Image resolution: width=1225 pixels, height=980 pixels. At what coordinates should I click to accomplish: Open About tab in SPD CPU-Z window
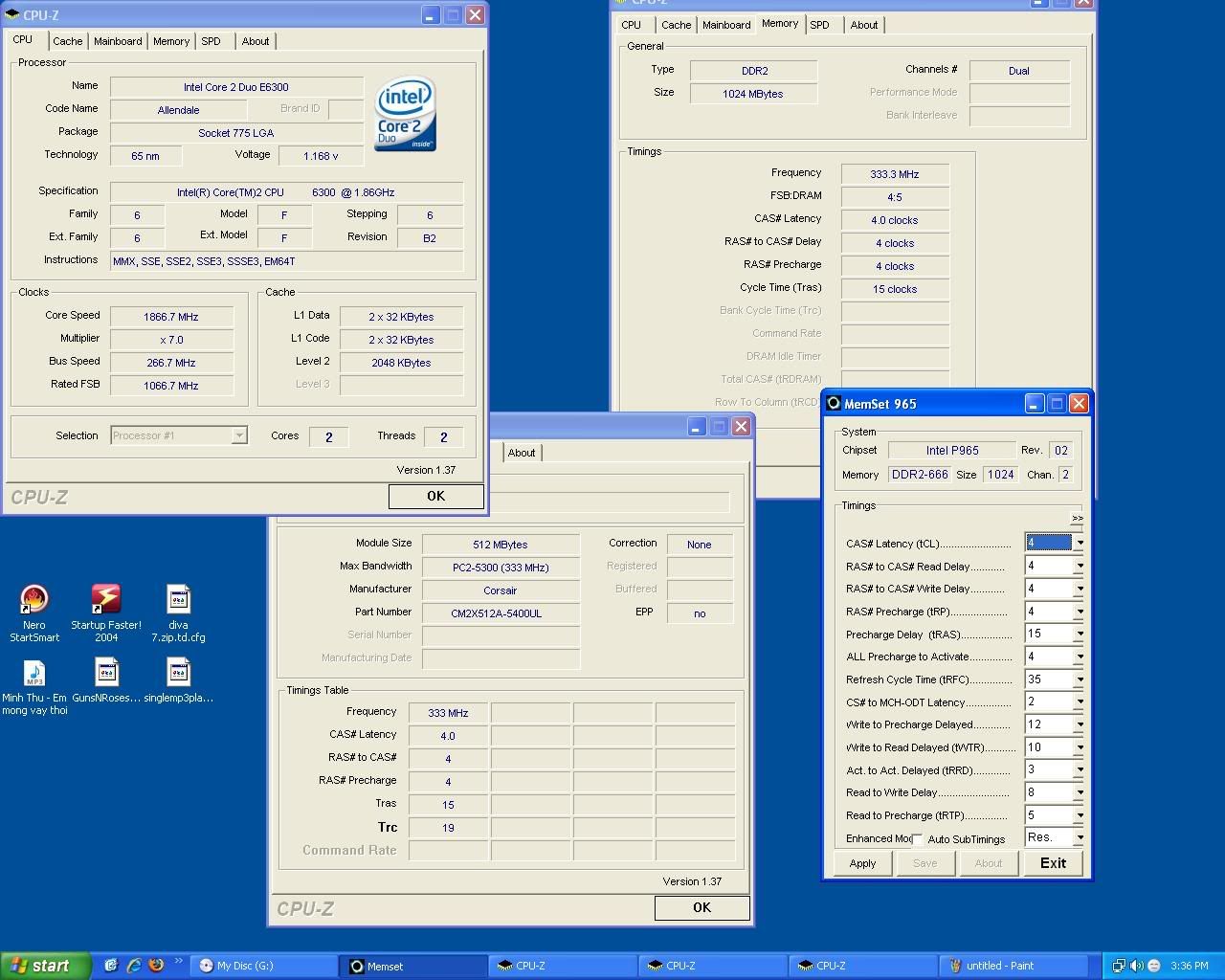(x=522, y=453)
